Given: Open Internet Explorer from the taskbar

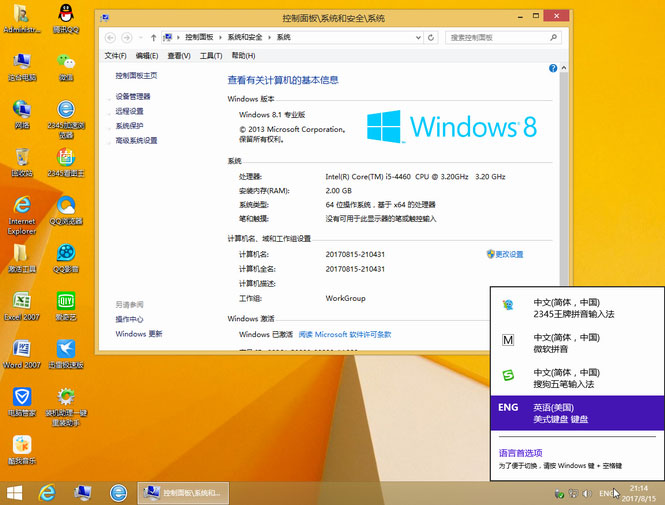Looking at the screenshot, I should pos(47,493).
